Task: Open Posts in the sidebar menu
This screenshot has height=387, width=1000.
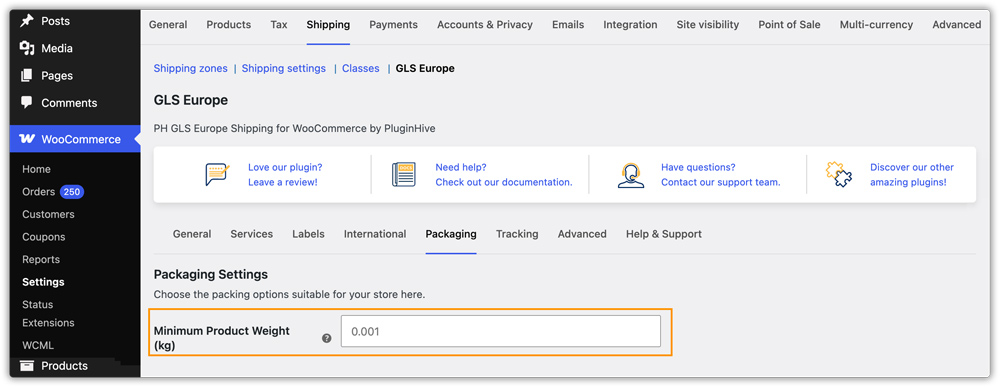Action: [55, 21]
